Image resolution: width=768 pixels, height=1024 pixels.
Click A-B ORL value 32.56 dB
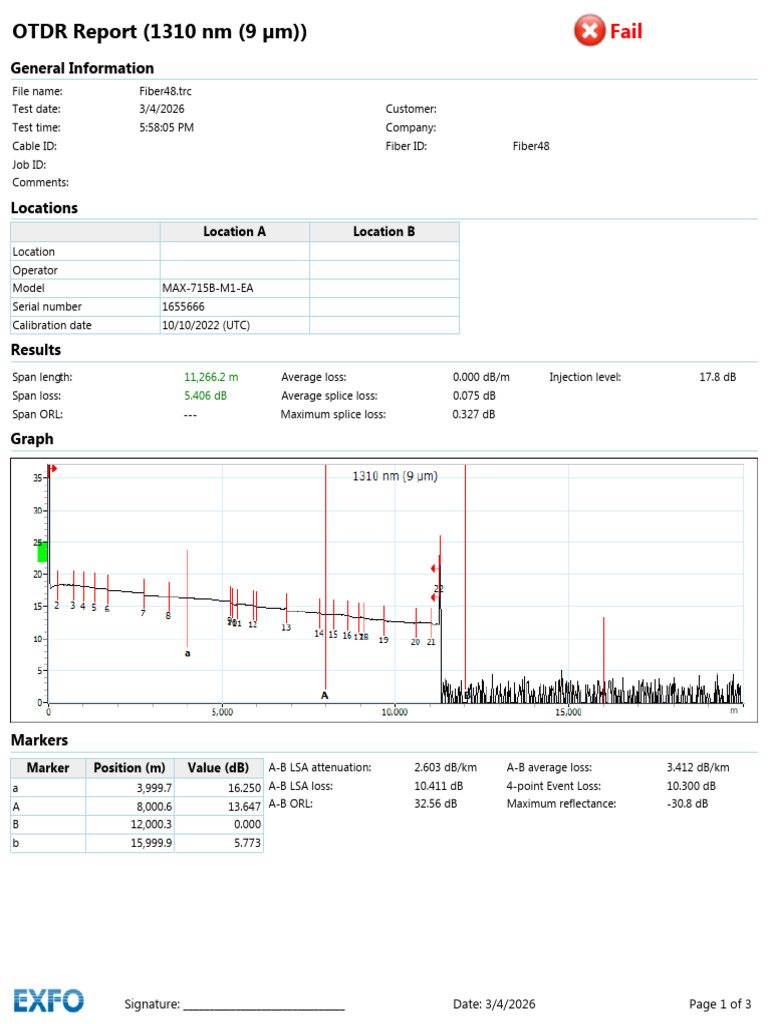point(435,804)
